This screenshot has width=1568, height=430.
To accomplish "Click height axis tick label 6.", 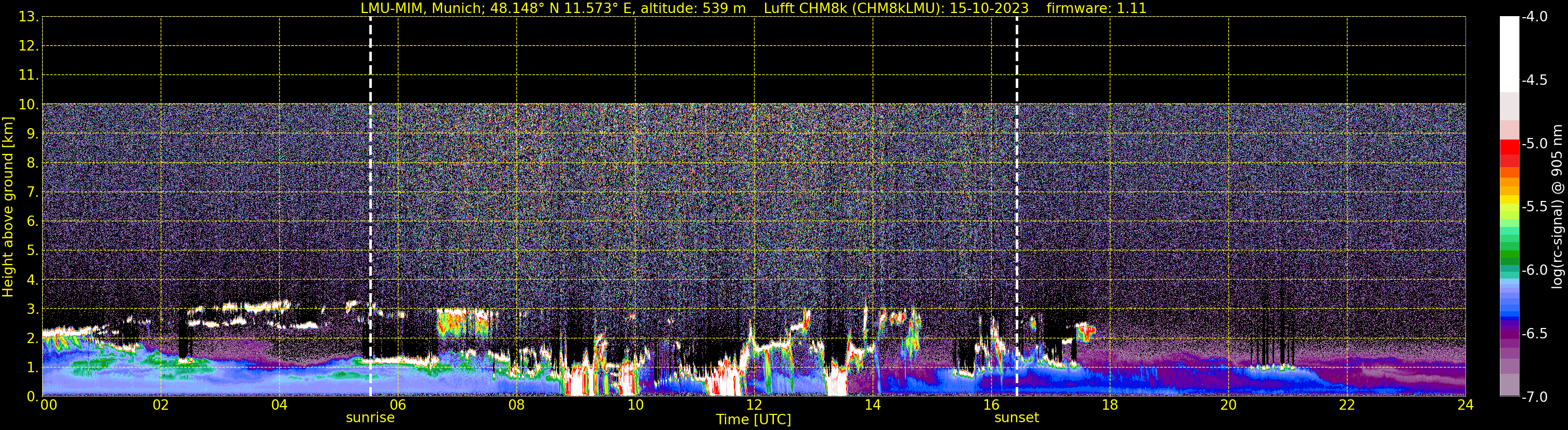I will 32,222.
